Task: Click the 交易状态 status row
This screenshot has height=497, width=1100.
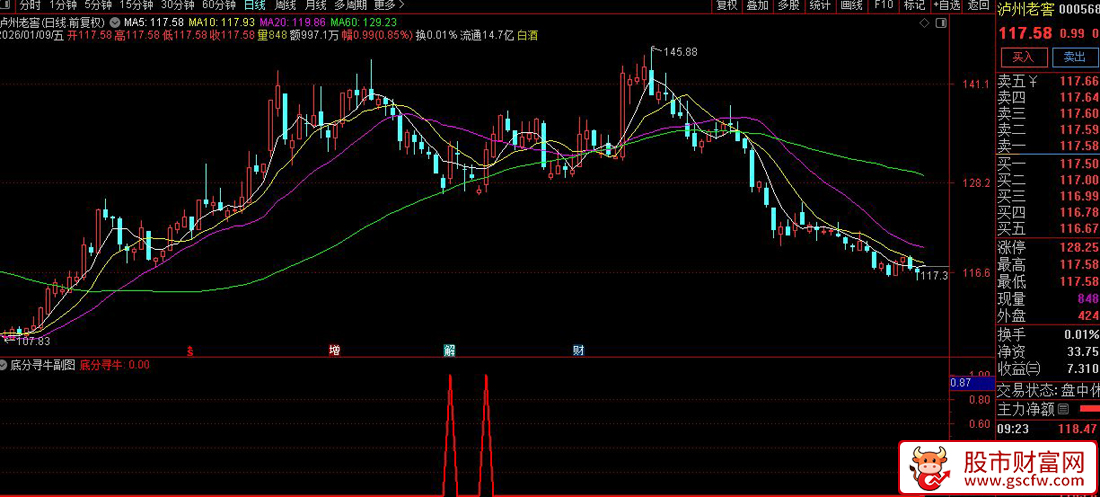Action: [x=1048, y=391]
